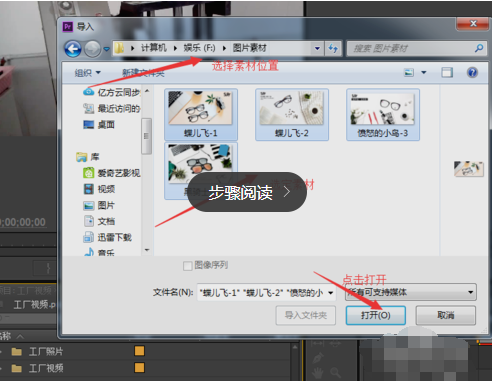
Task: Click the 取消 button
Action: click(x=446, y=315)
